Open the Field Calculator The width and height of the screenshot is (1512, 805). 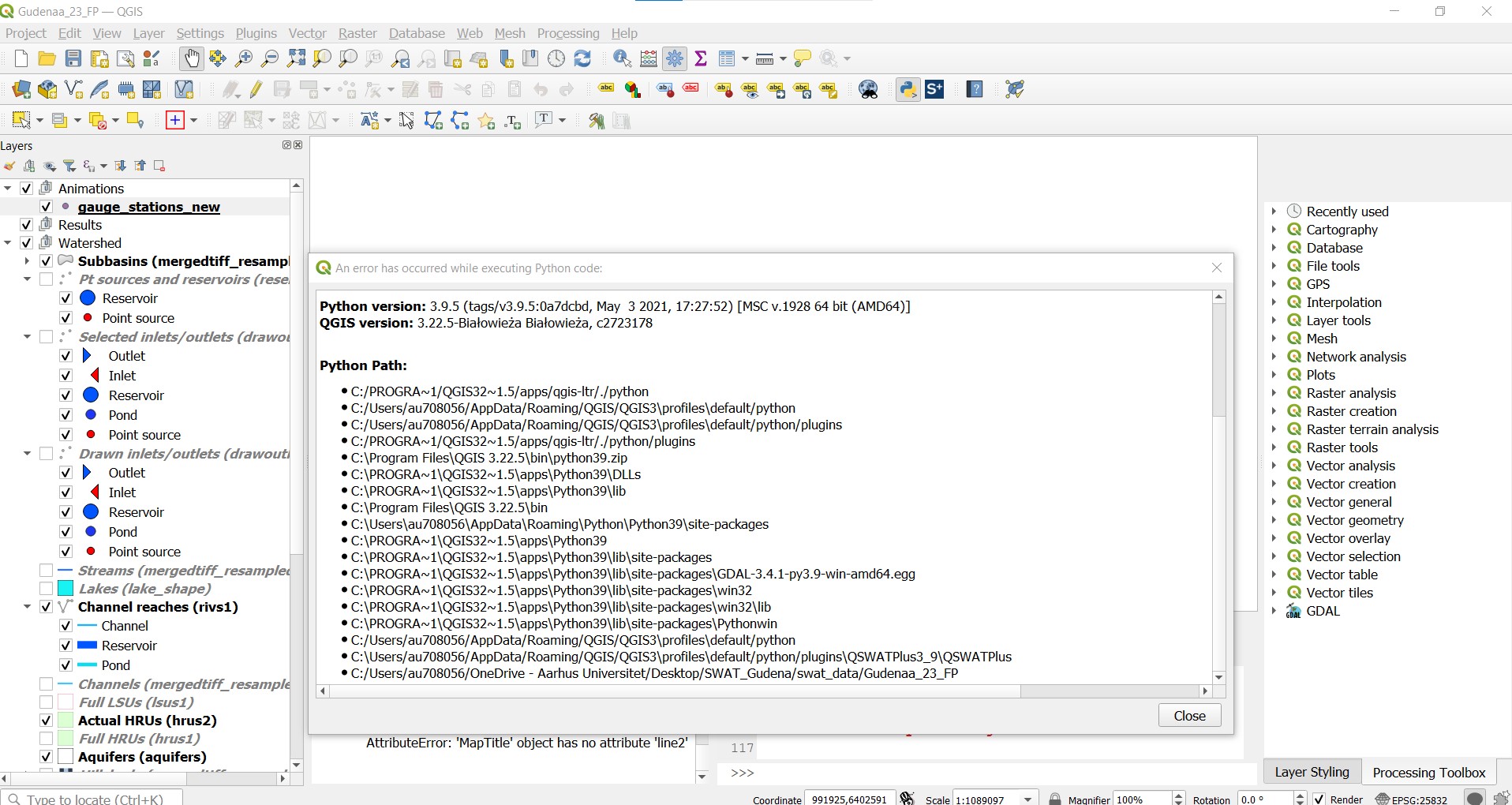649,58
